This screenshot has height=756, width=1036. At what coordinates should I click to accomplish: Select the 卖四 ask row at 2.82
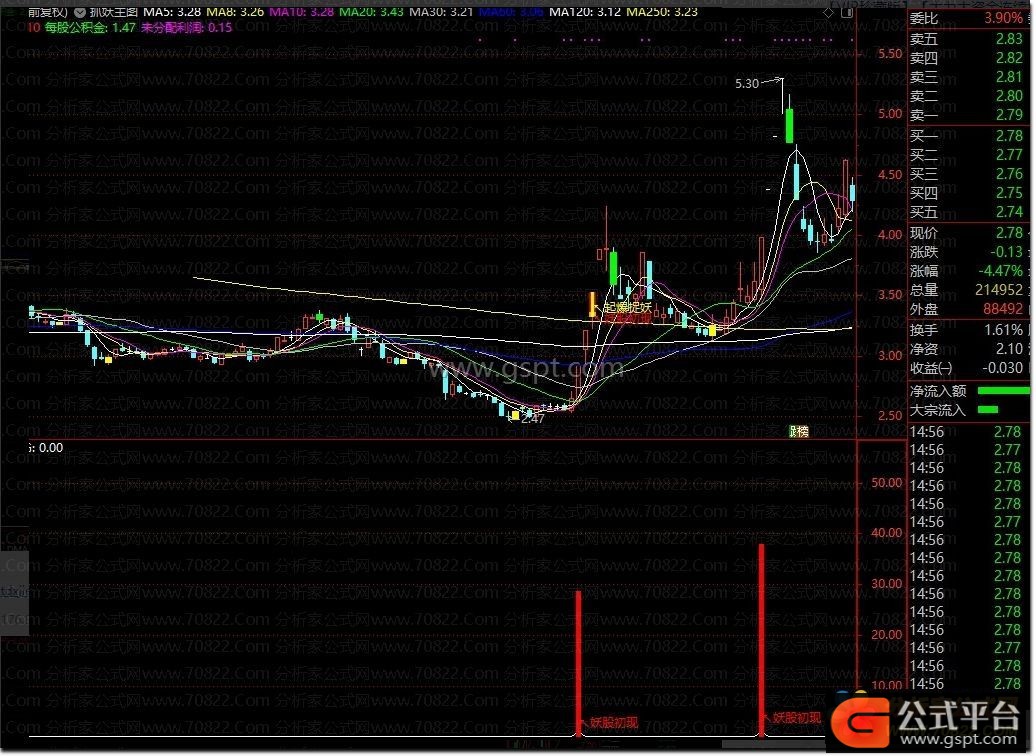click(x=967, y=58)
